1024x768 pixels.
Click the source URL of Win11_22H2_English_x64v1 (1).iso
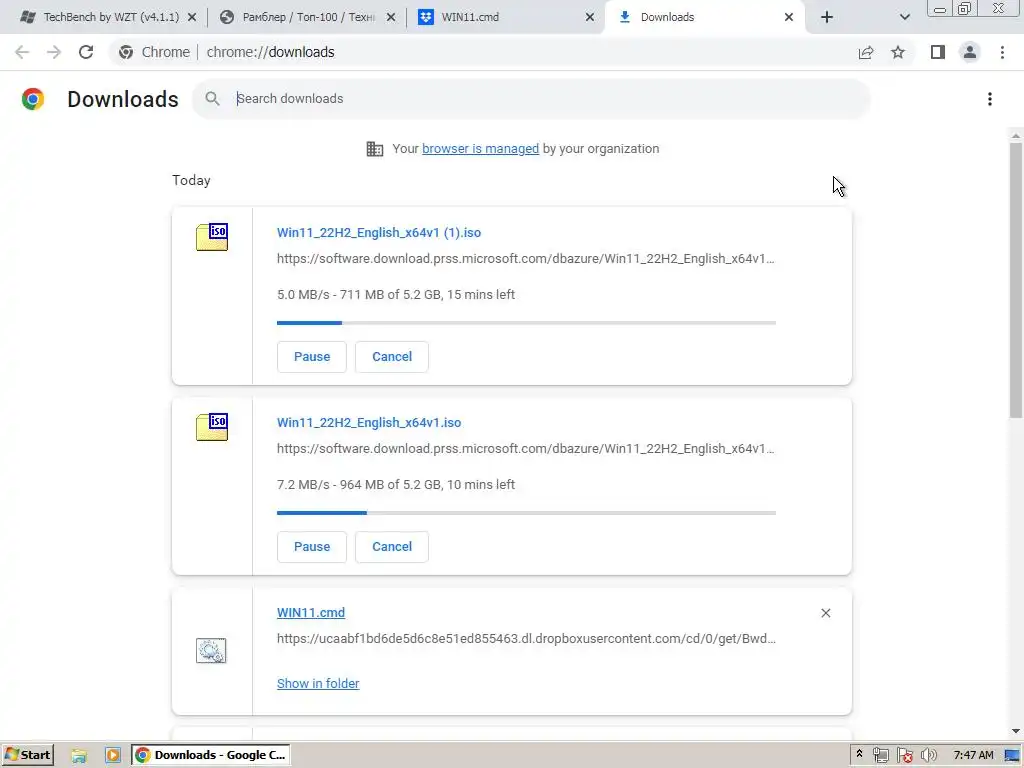coord(526,259)
